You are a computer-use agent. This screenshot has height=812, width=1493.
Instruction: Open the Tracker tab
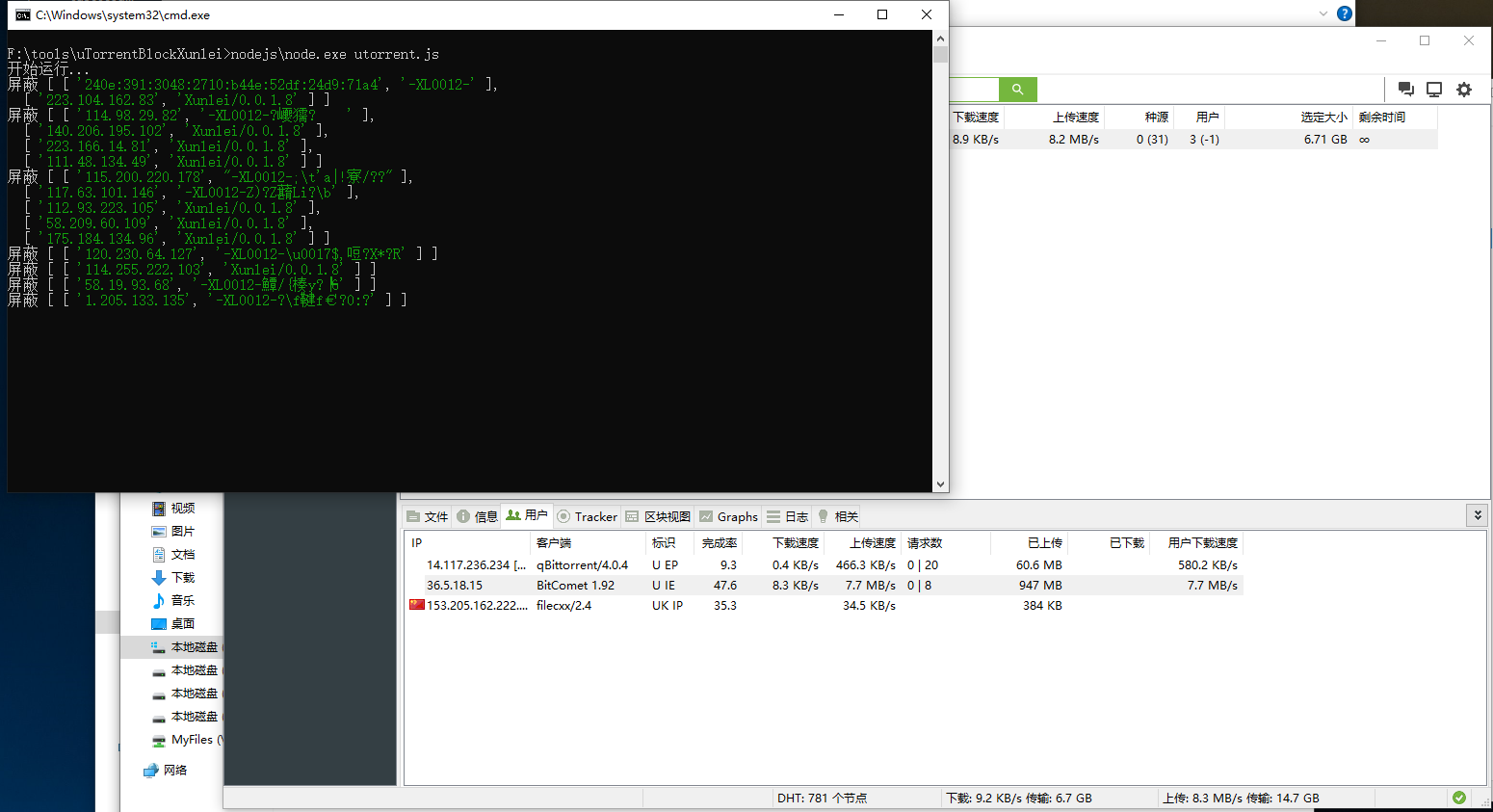[588, 516]
